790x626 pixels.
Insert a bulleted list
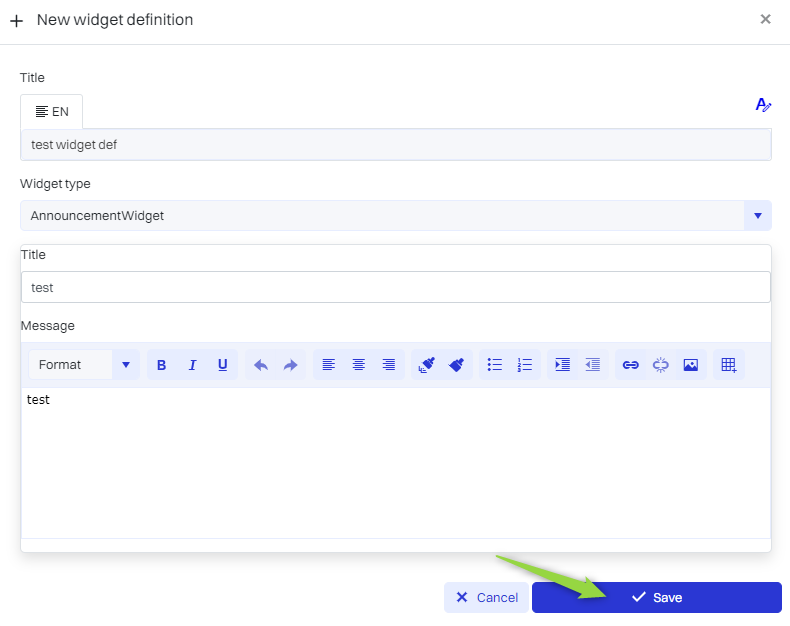[x=495, y=365]
